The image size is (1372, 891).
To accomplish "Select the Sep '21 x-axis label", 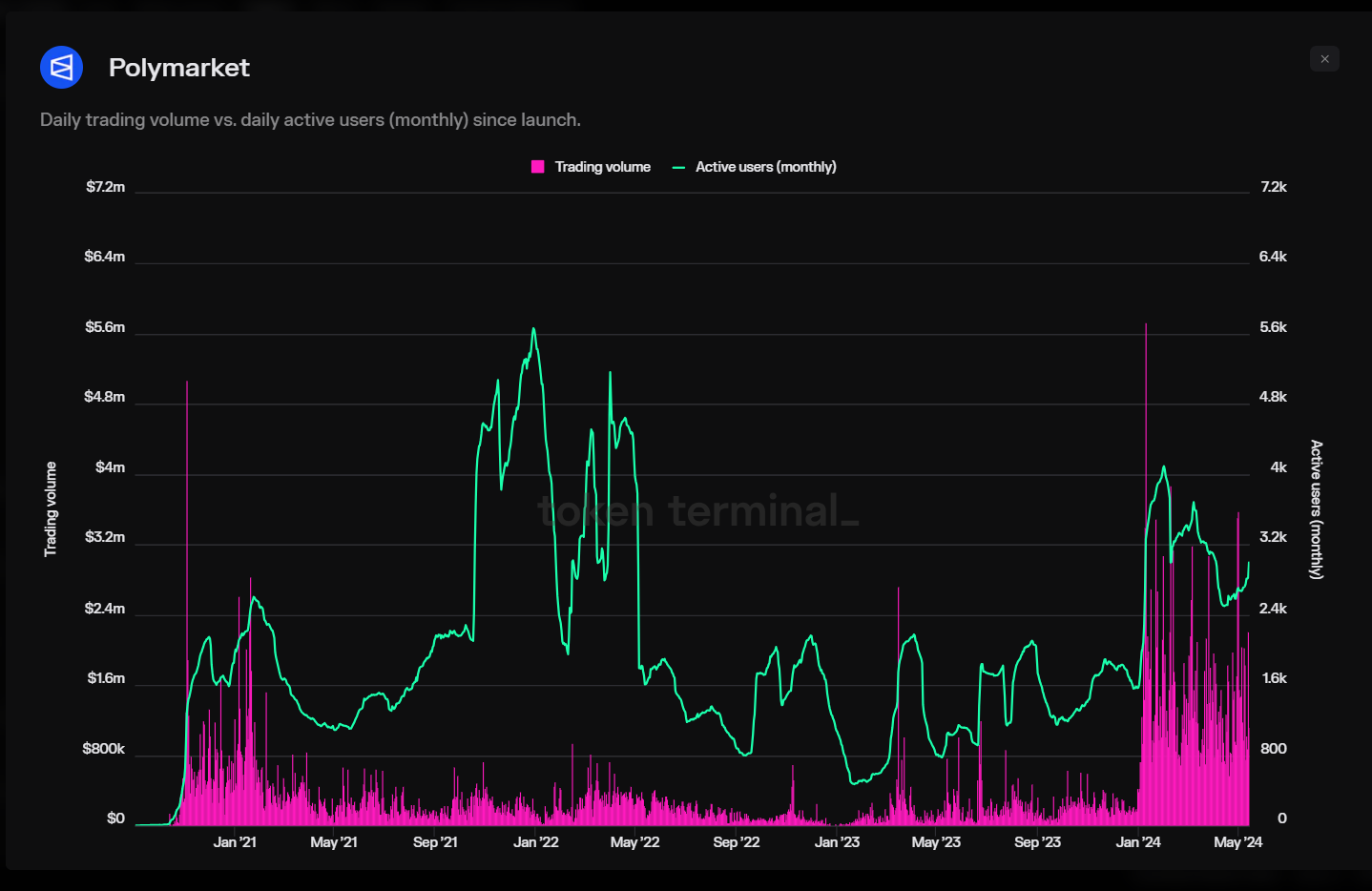I will [435, 842].
